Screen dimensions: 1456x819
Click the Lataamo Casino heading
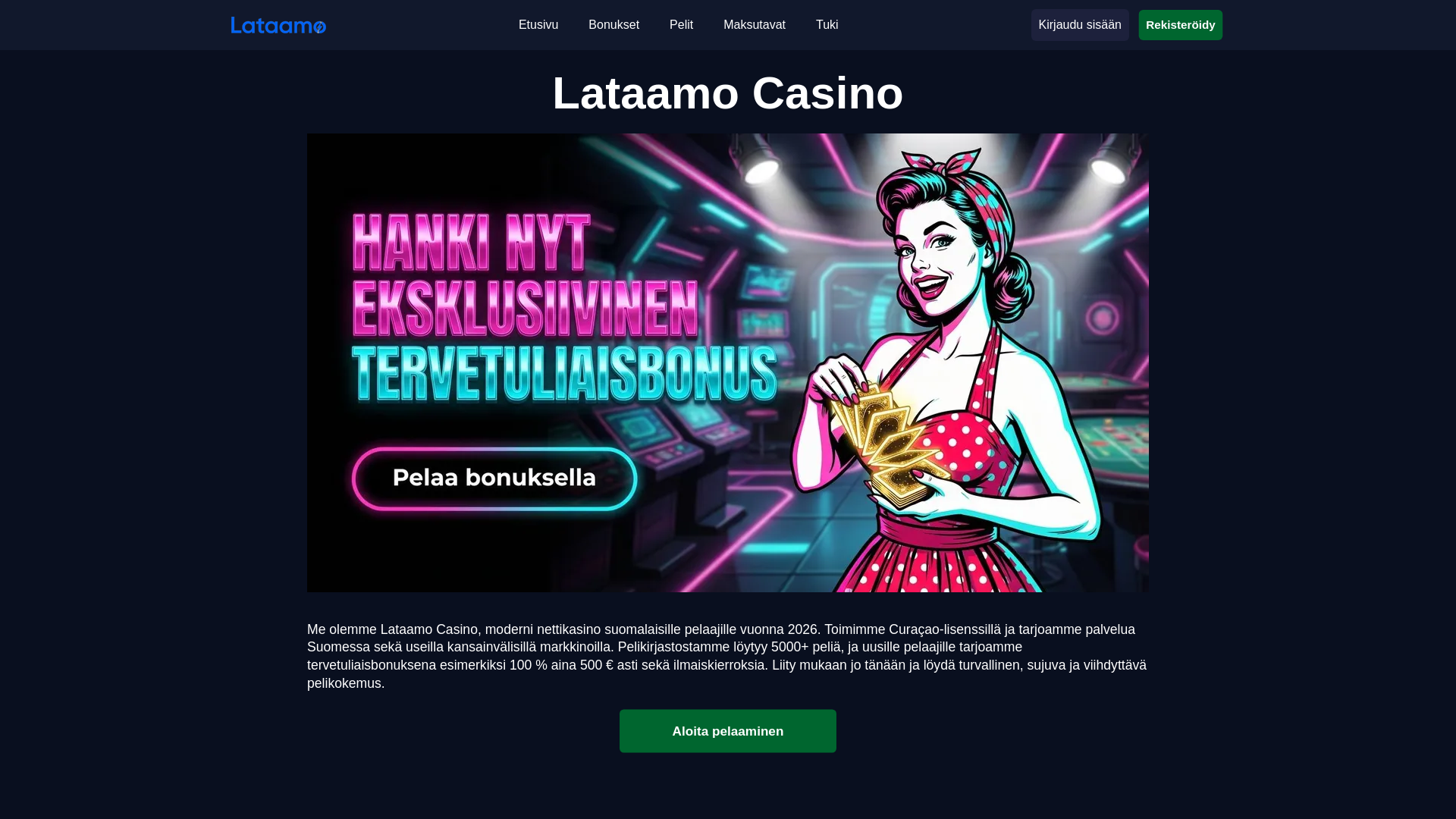click(728, 93)
